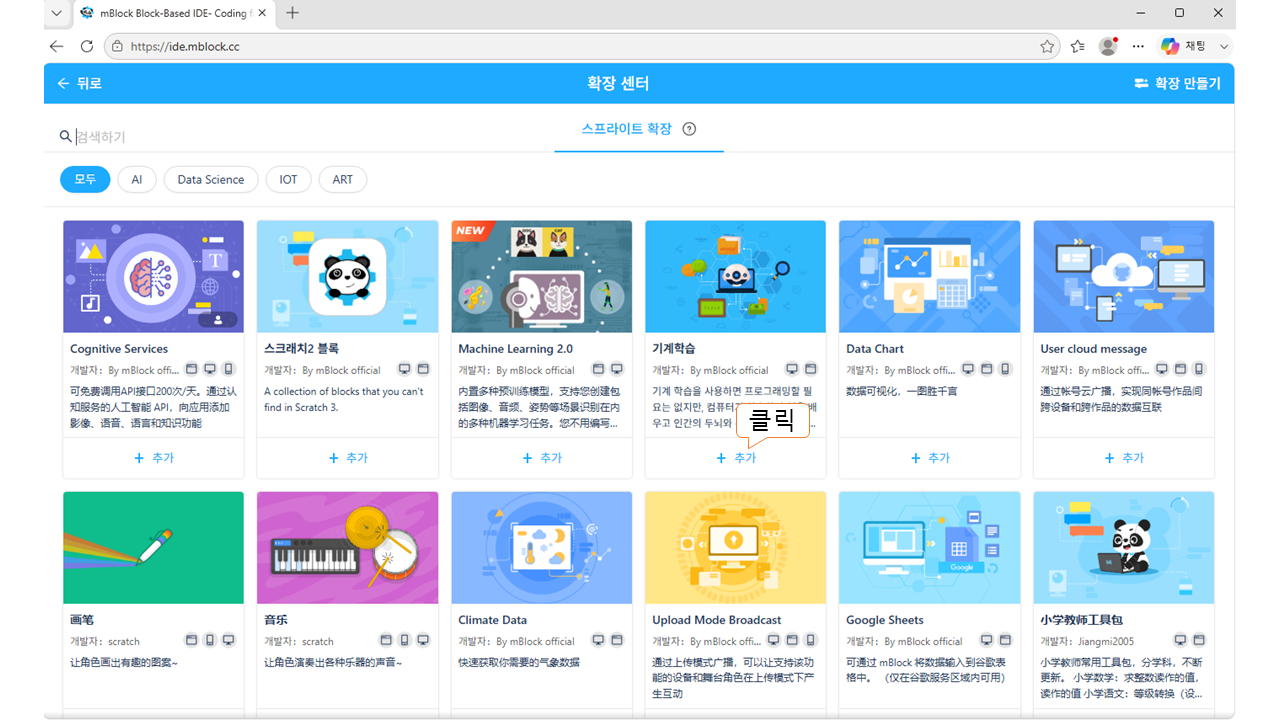Image resolution: width=1280 pixels, height=720 pixels.
Task: Open the Copilot 채팅 button
Action: 1184,46
